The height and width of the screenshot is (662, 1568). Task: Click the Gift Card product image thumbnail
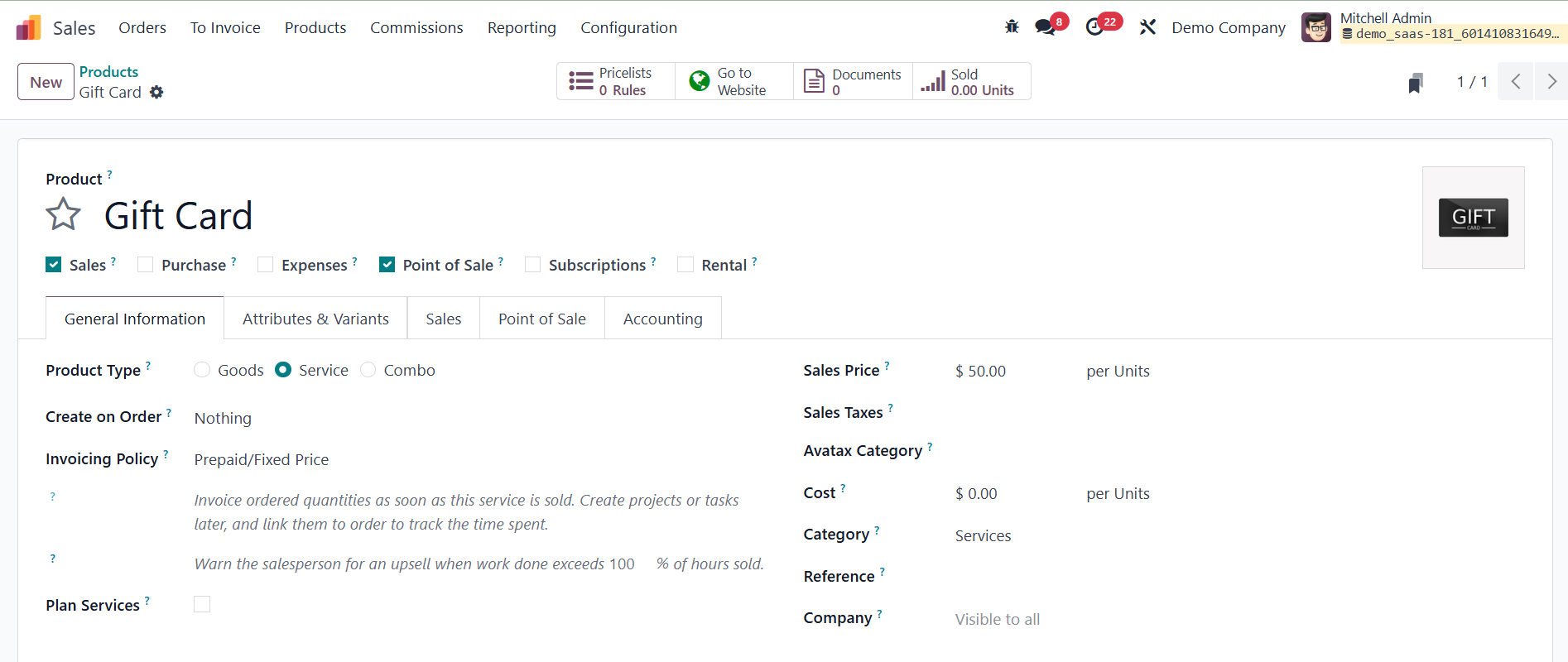click(1473, 218)
